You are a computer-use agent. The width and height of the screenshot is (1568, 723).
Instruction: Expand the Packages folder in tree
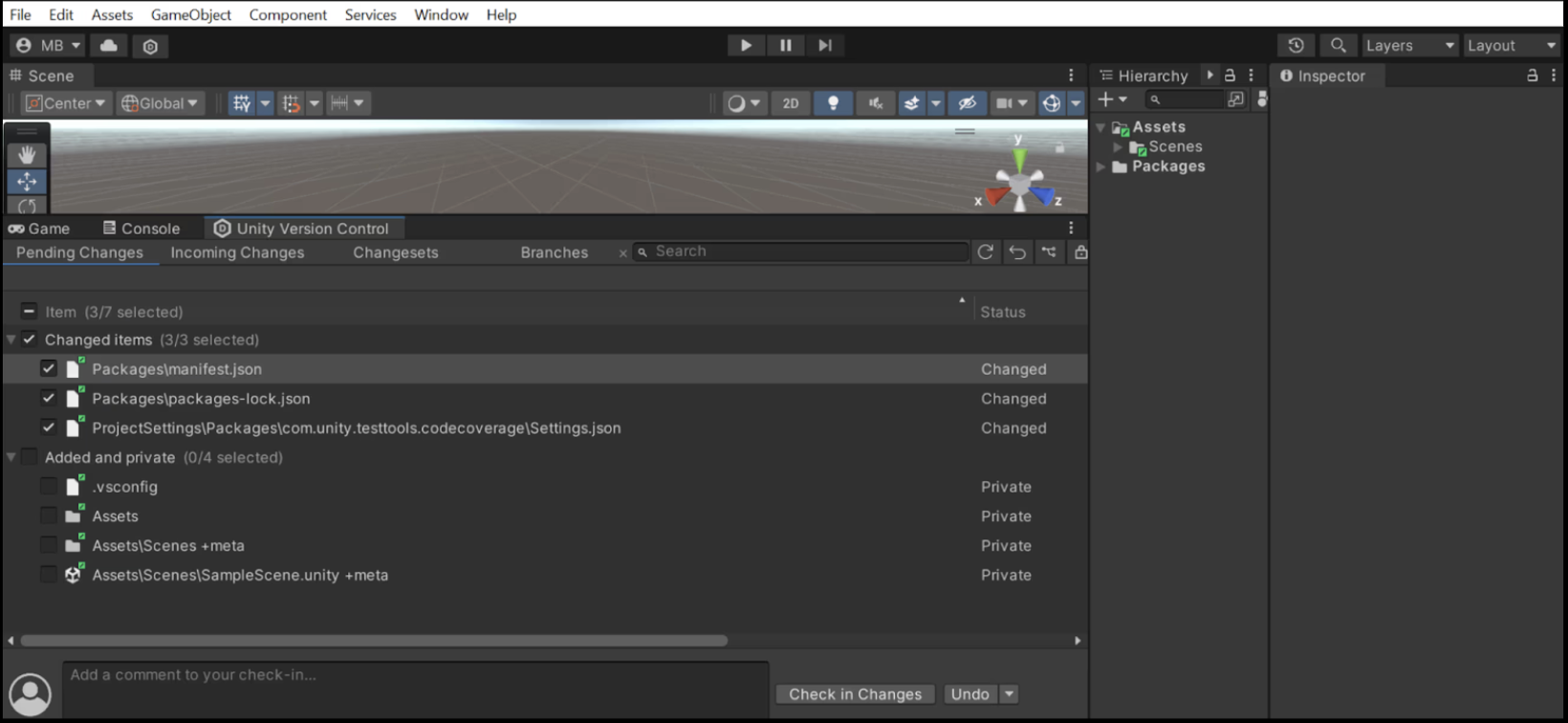(1101, 166)
